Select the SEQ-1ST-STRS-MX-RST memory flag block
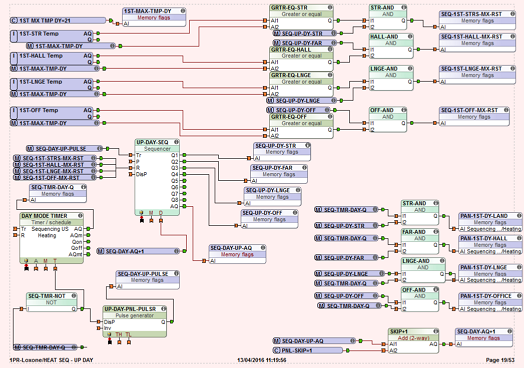This screenshot has height=368, width=524. pyautogui.click(x=477, y=20)
